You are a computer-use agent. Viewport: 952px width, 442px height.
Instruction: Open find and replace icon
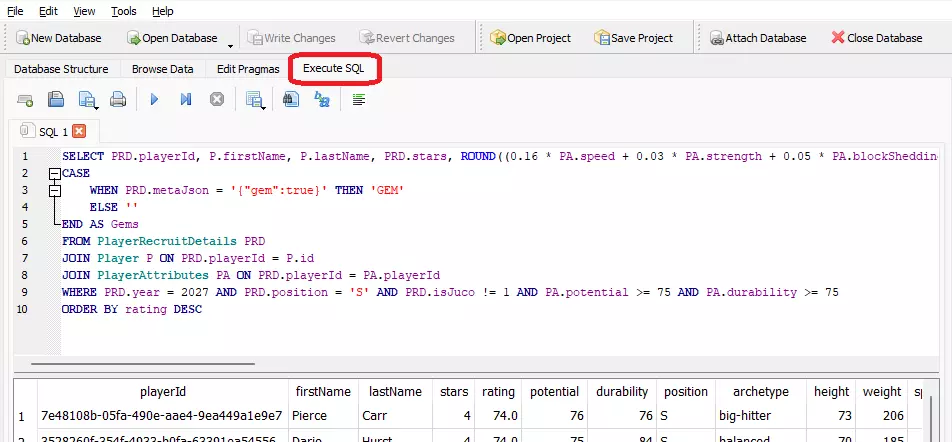point(322,99)
